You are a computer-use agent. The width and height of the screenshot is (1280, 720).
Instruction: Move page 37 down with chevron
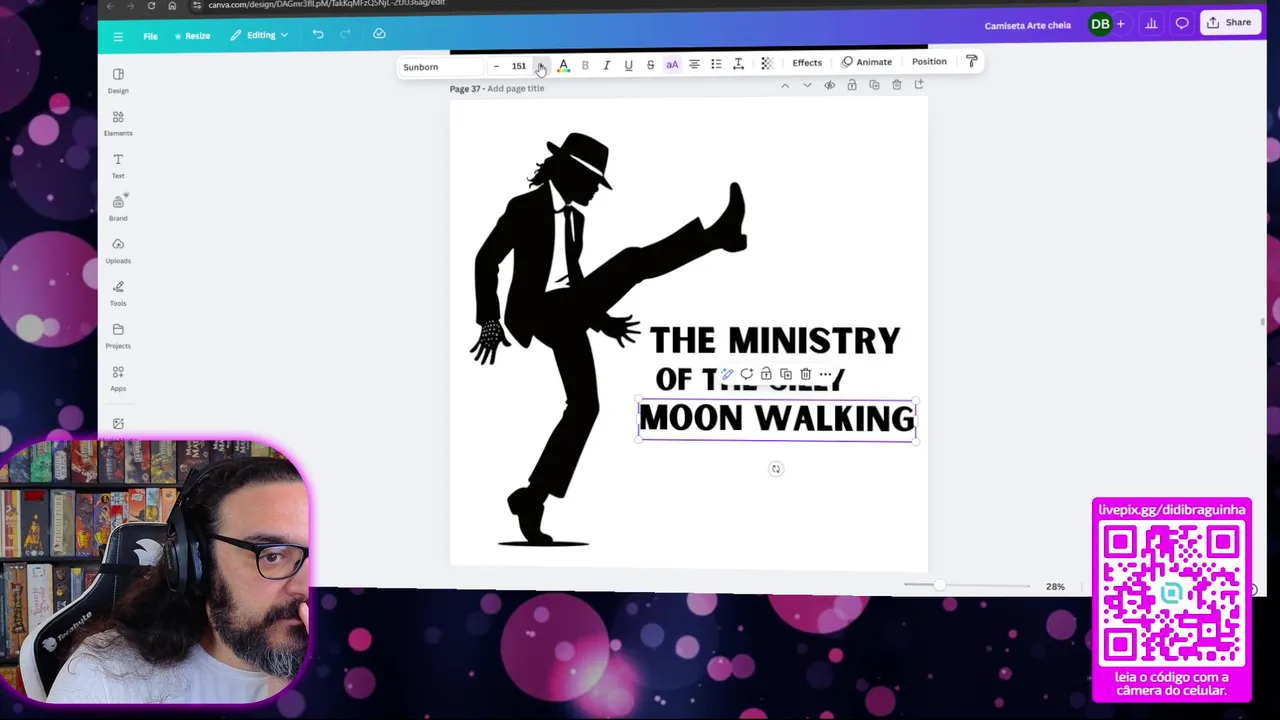(x=807, y=86)
